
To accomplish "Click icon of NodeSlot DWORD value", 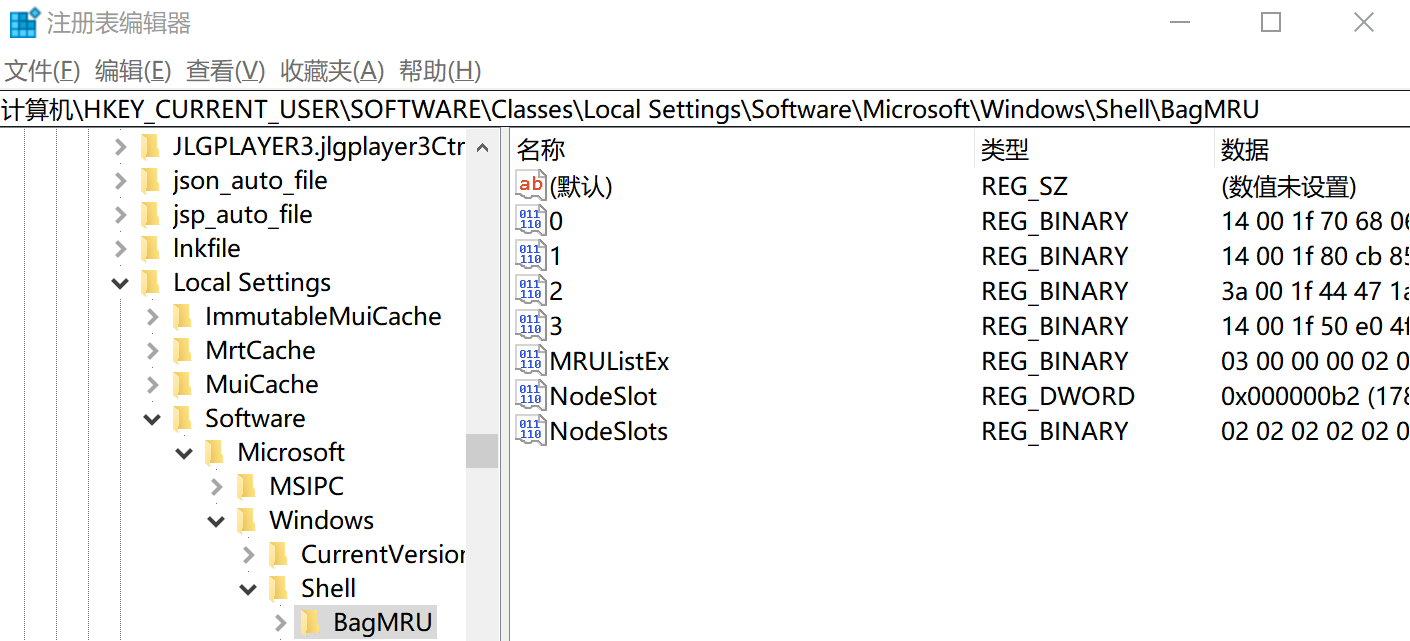I will (531, 395).
